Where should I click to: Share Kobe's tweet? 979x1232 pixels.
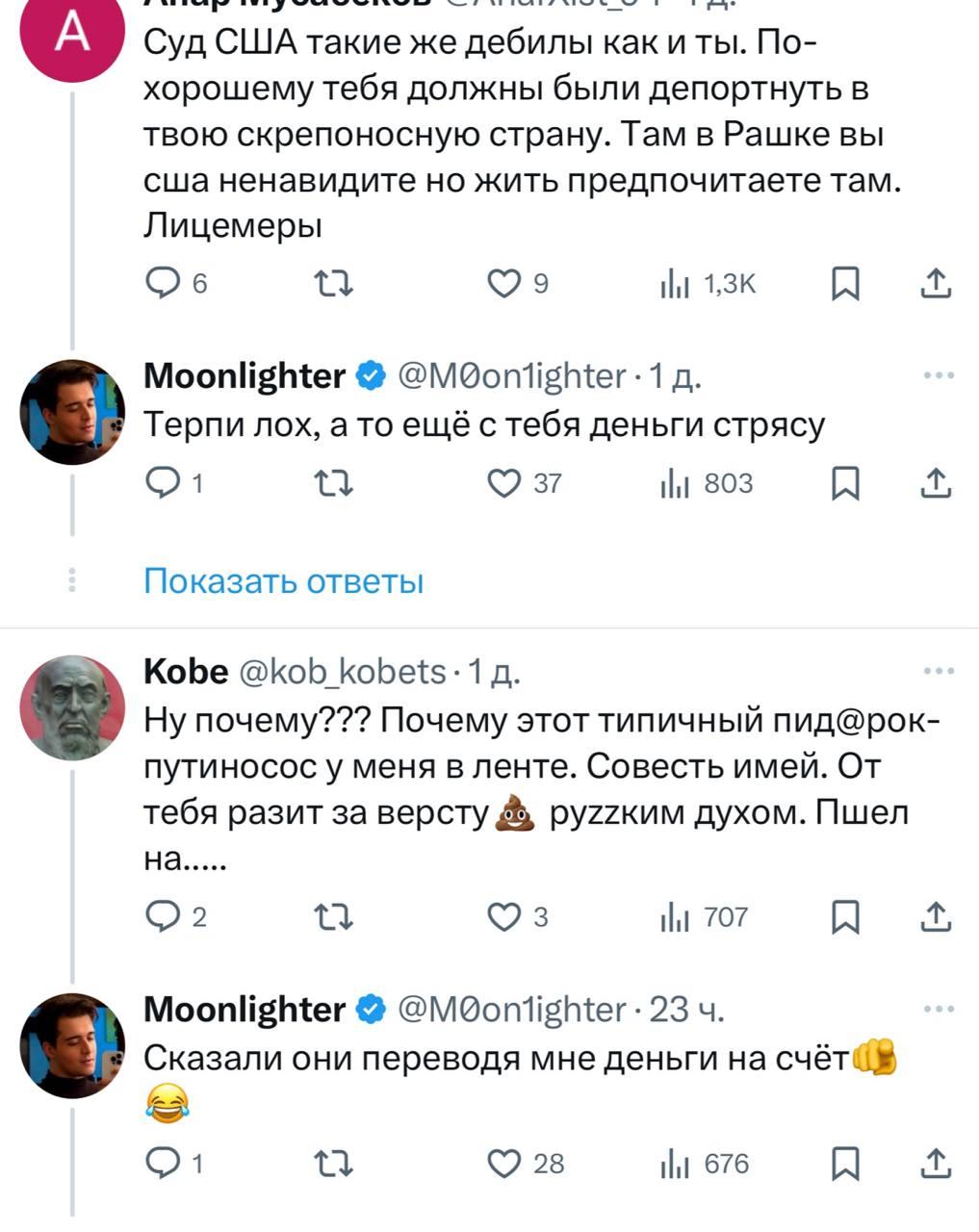936,917
